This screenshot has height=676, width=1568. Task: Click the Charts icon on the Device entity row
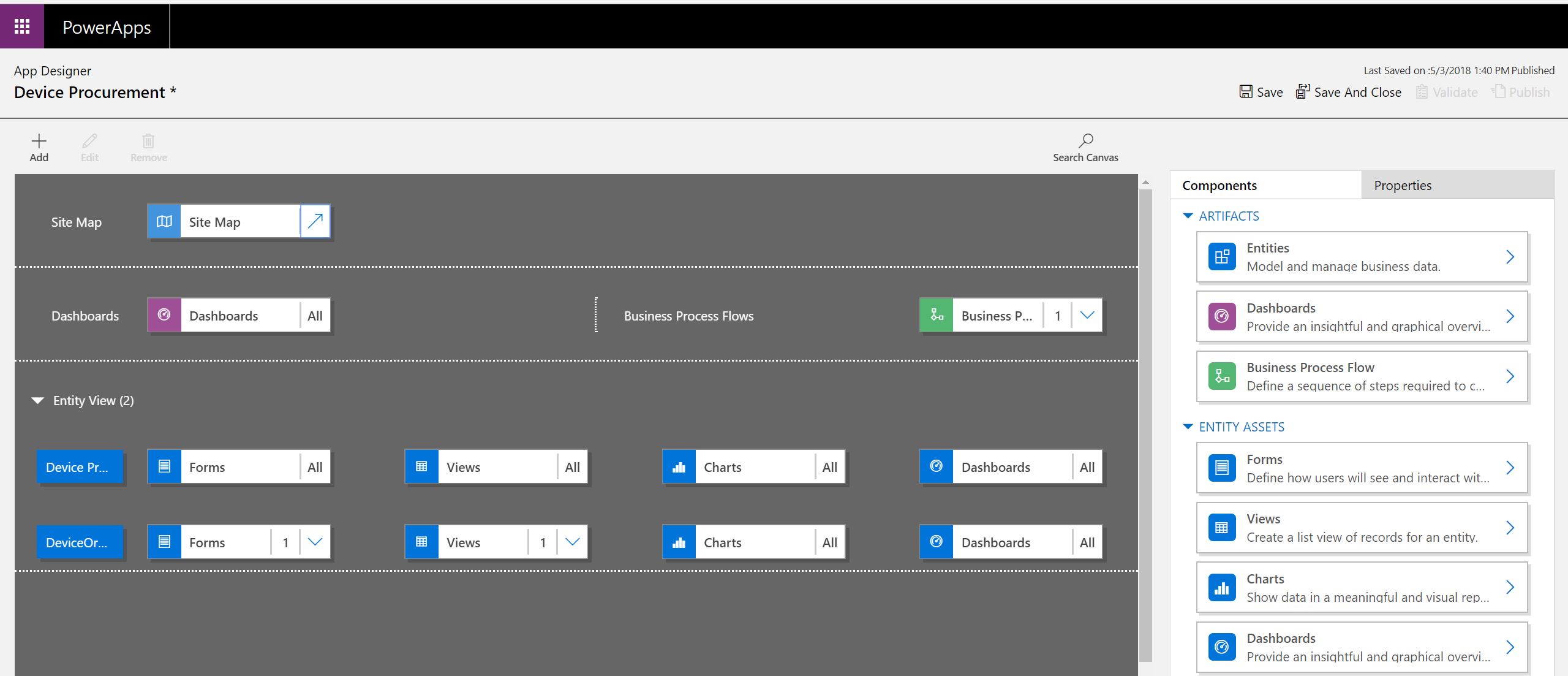click(x=679, y=466)
